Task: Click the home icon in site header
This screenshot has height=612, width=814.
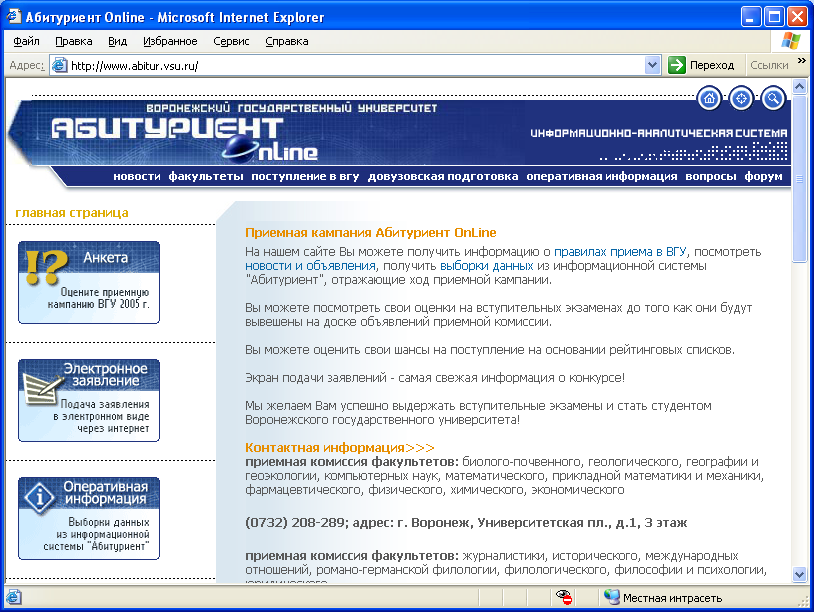Action: pyautogui.click(x=709, y=98)
